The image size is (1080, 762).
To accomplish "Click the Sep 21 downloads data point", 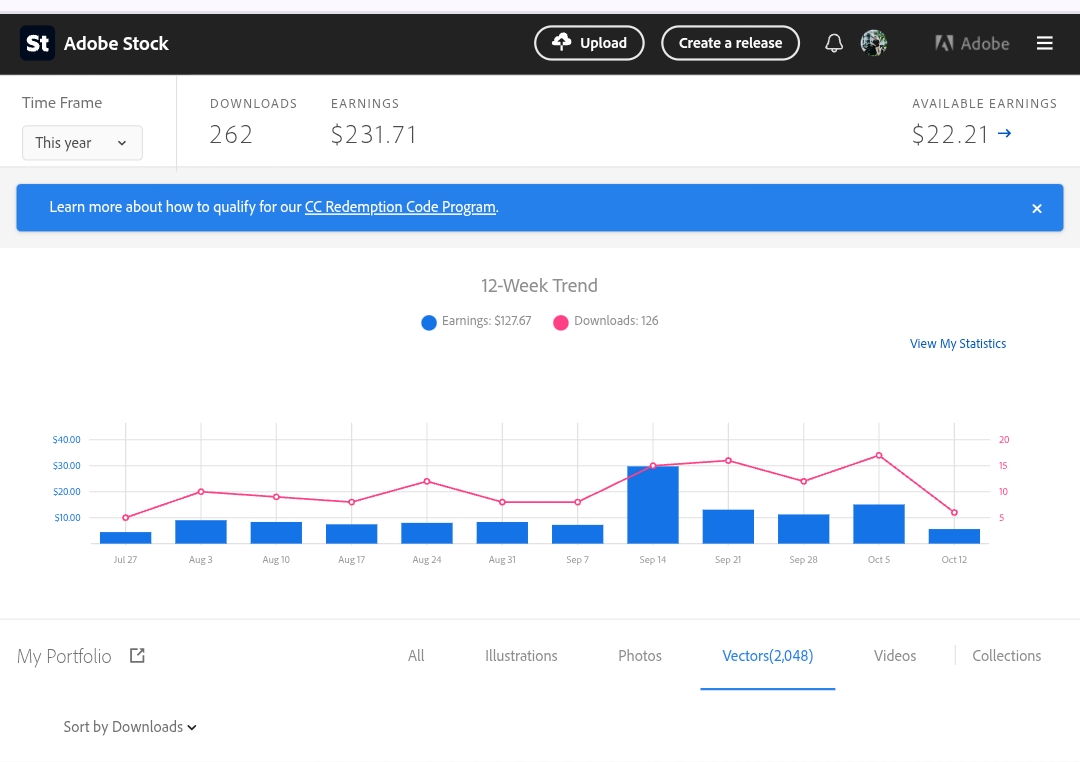I will pos(728,461).
